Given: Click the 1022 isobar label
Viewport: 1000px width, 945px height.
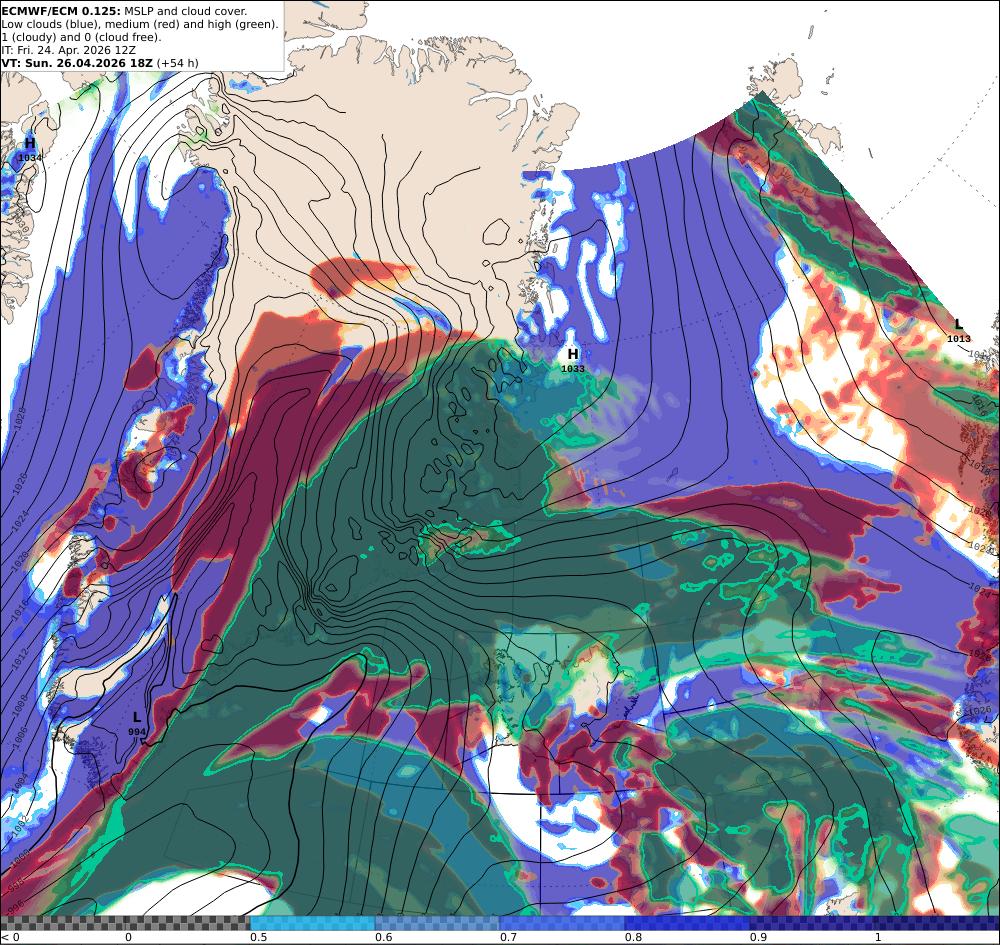Looking at the screenshot, I should coord(980,547).
